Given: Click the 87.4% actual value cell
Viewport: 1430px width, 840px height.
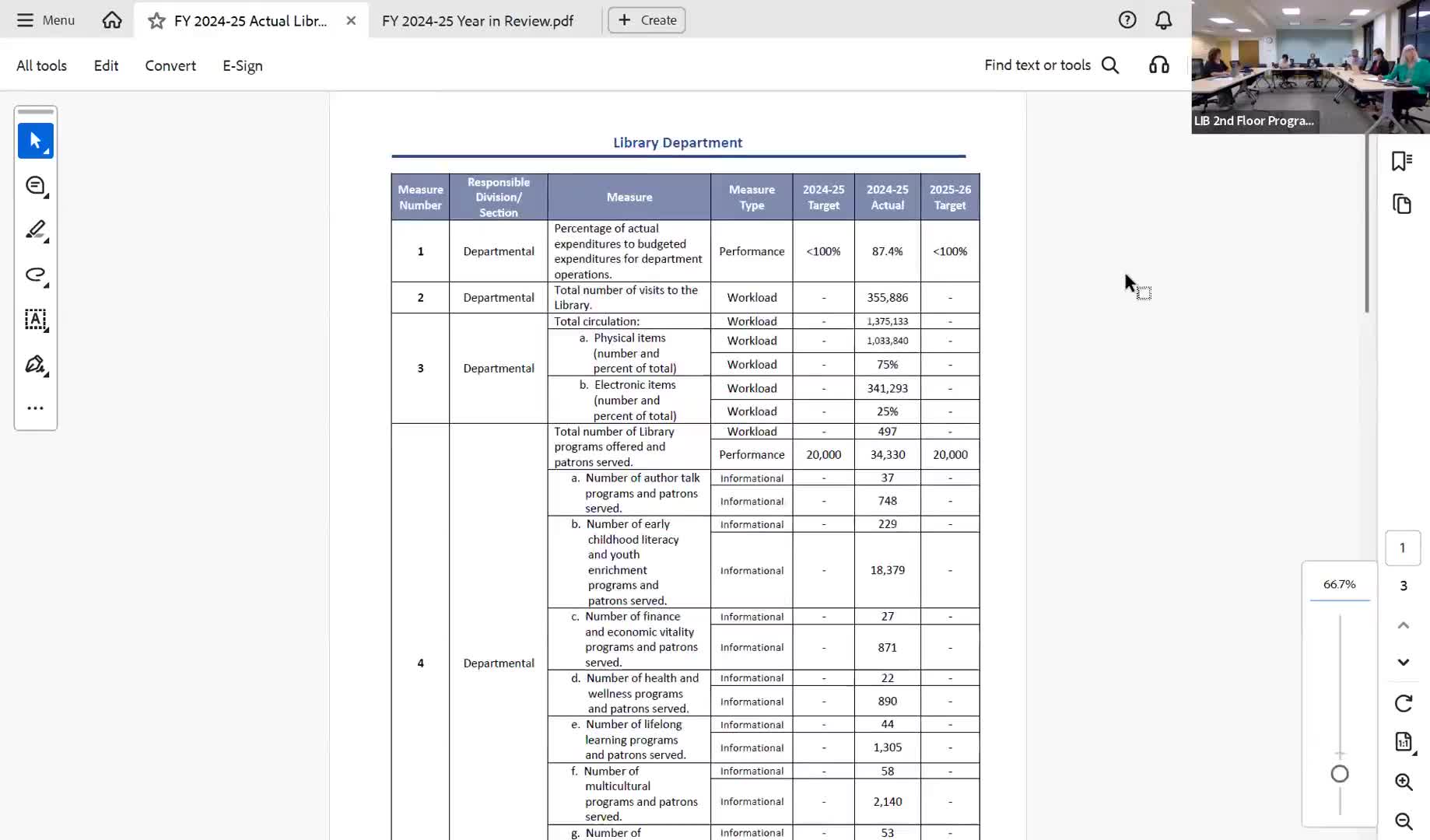Looking at the screenshot, I should click(887, 251).
